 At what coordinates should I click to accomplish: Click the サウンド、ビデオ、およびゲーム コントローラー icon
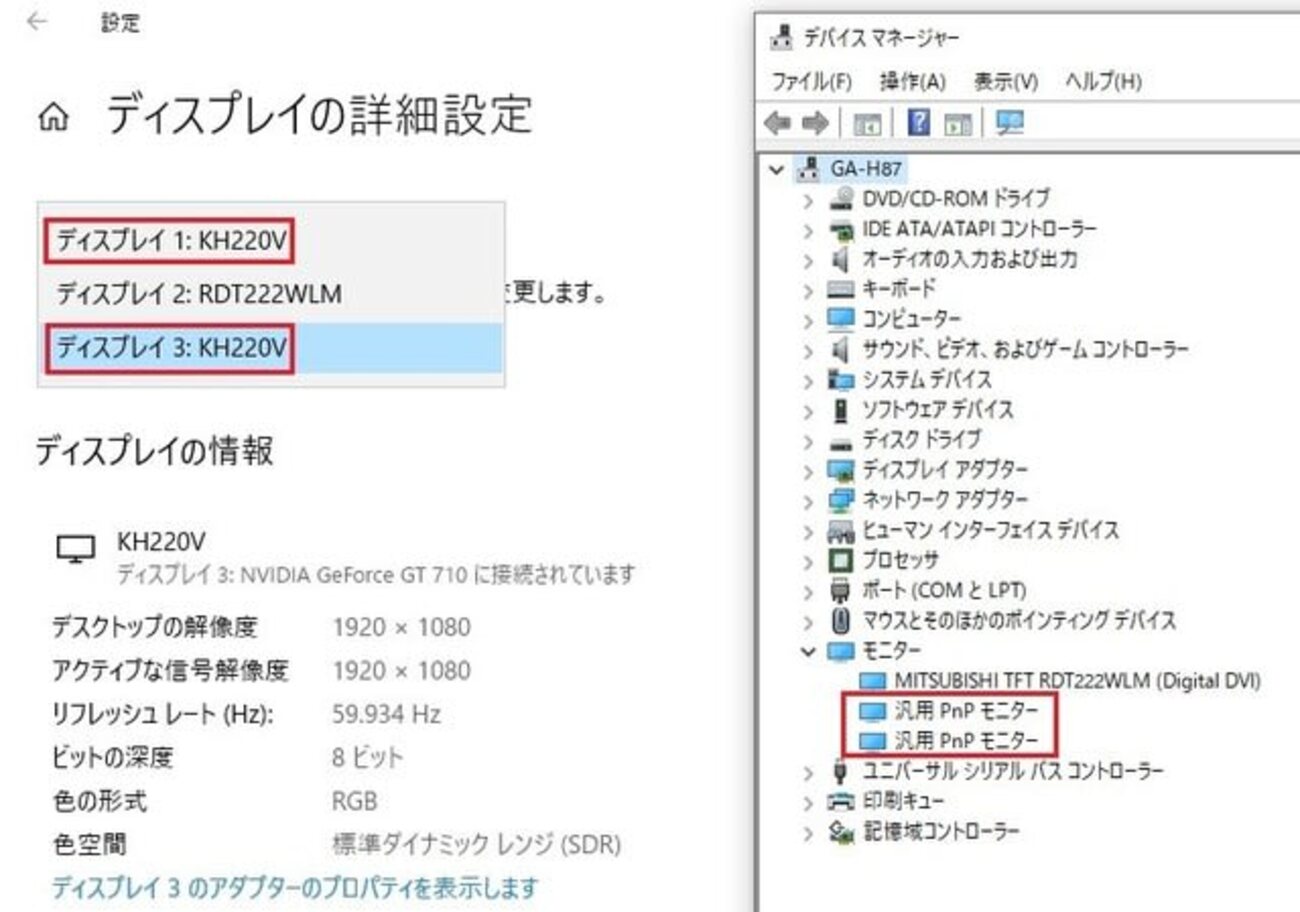pos(843,349)
